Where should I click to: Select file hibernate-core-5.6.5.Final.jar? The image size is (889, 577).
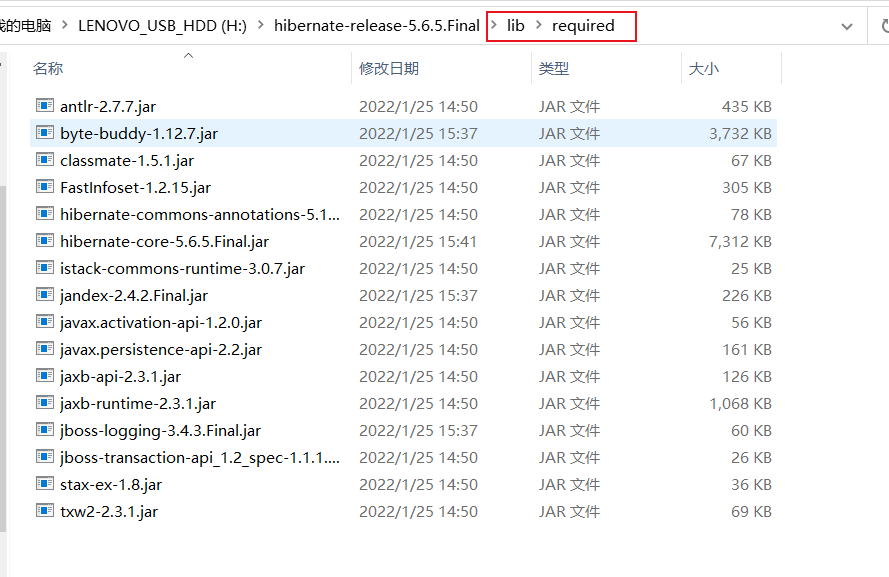164,242
